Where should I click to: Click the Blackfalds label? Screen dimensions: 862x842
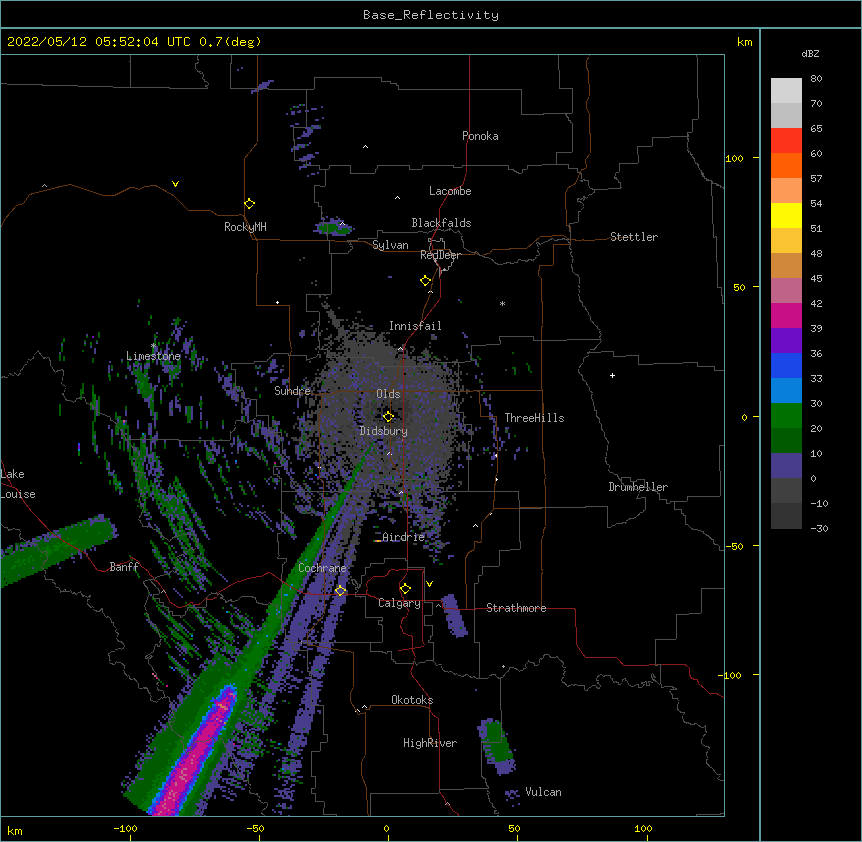[x=441, y=223]
